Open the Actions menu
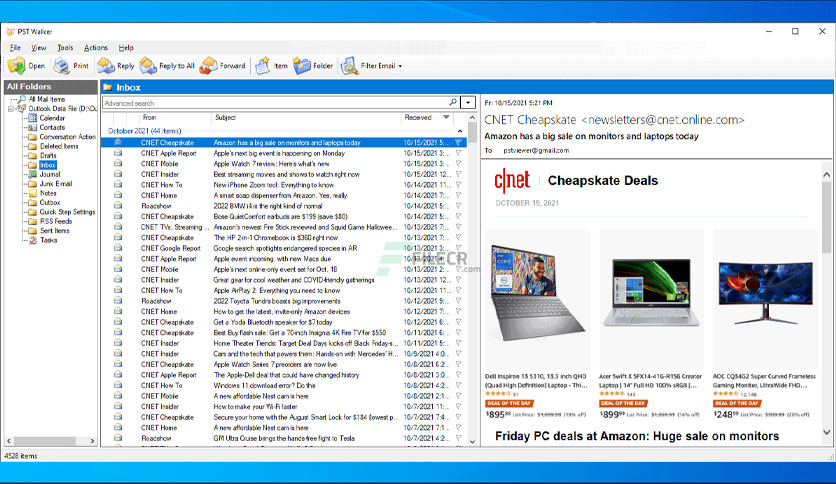The image size is (836, 484). pyautogui.click(x=95, y=47)
